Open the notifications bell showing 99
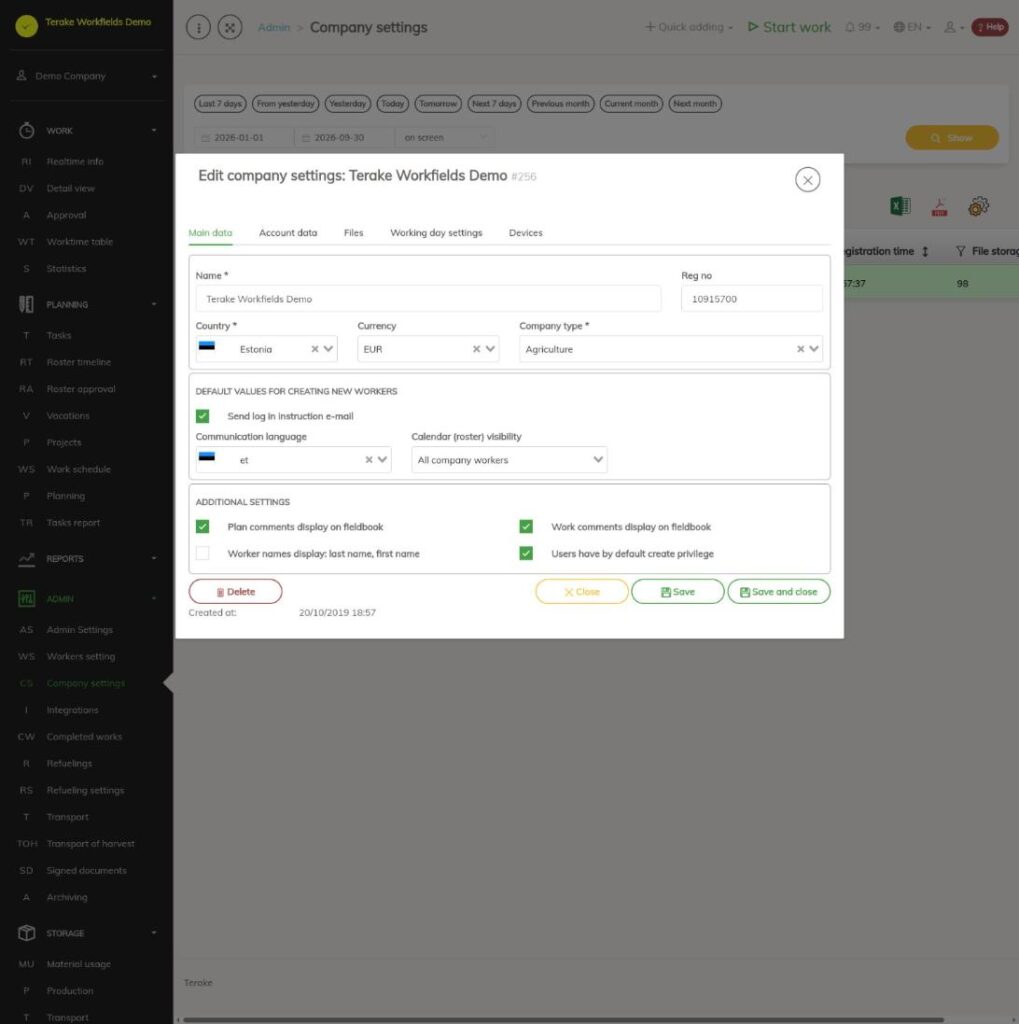The width and height of the screenshot is (1019, 1024). [862, 27]
